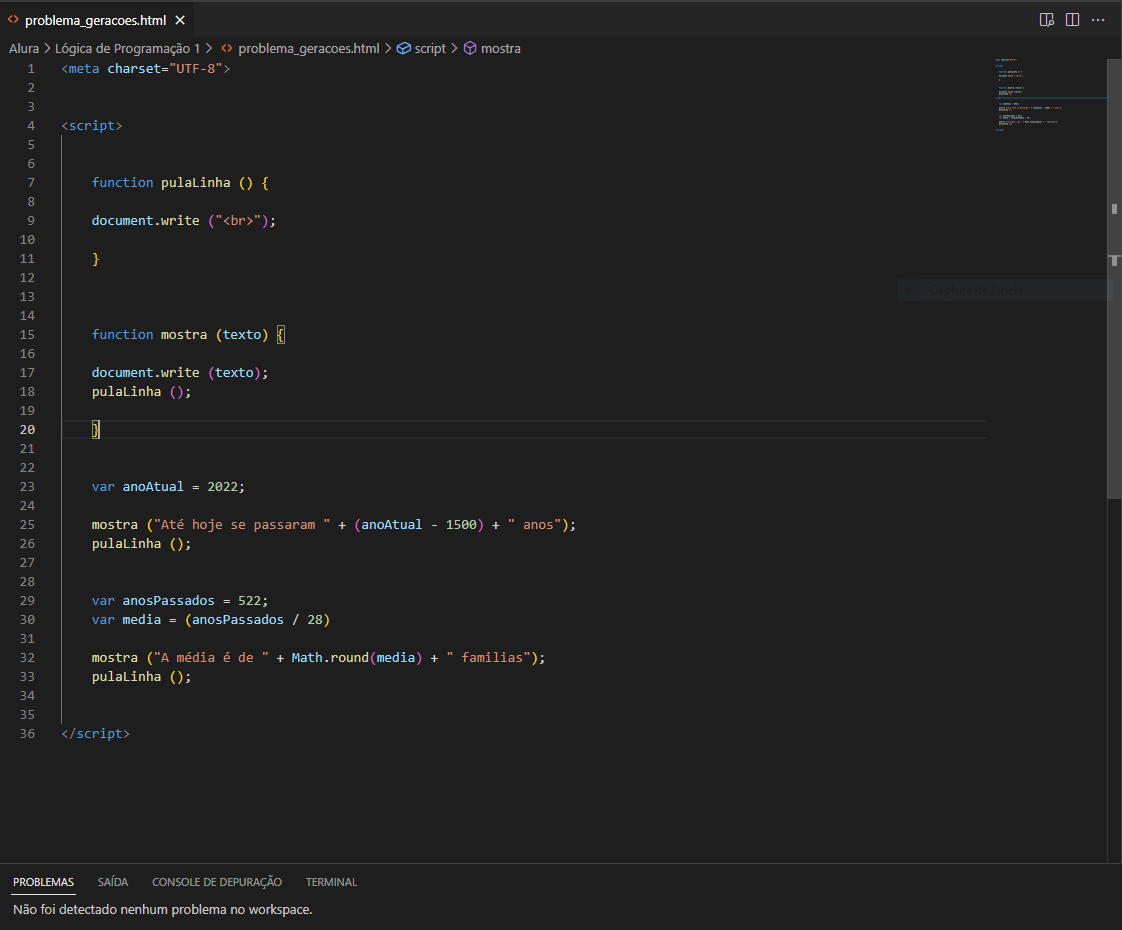Click line number 36 in the gutter
The image size is (1122, 930).
[x=27, y=733]
